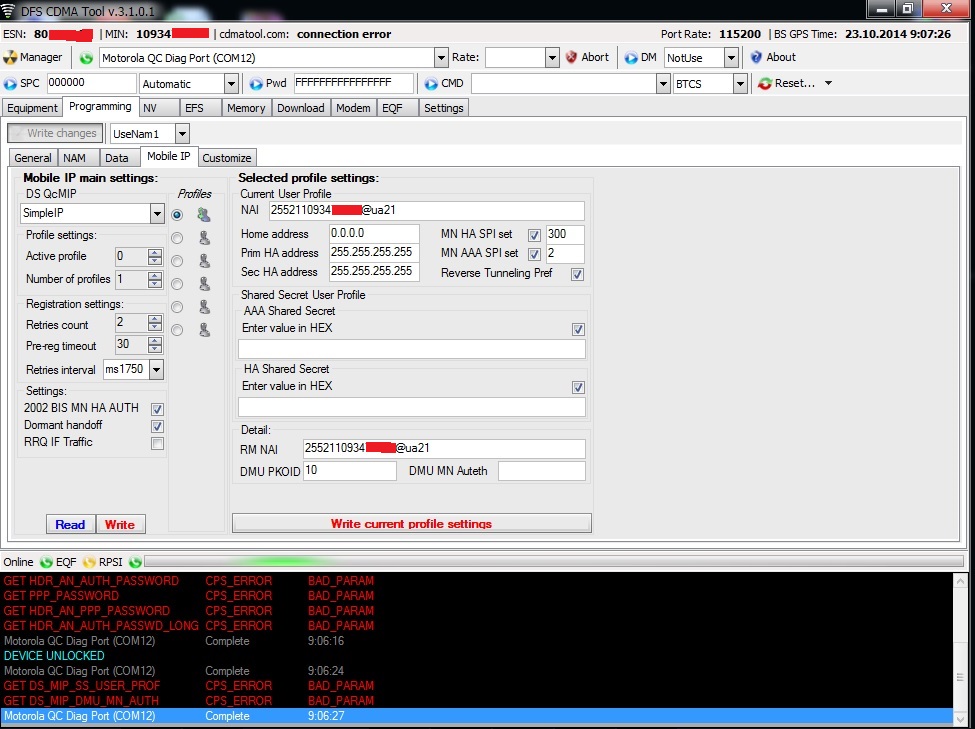Click the Online status green icon
The image size is (975, 729).
(x=46, y=562)
